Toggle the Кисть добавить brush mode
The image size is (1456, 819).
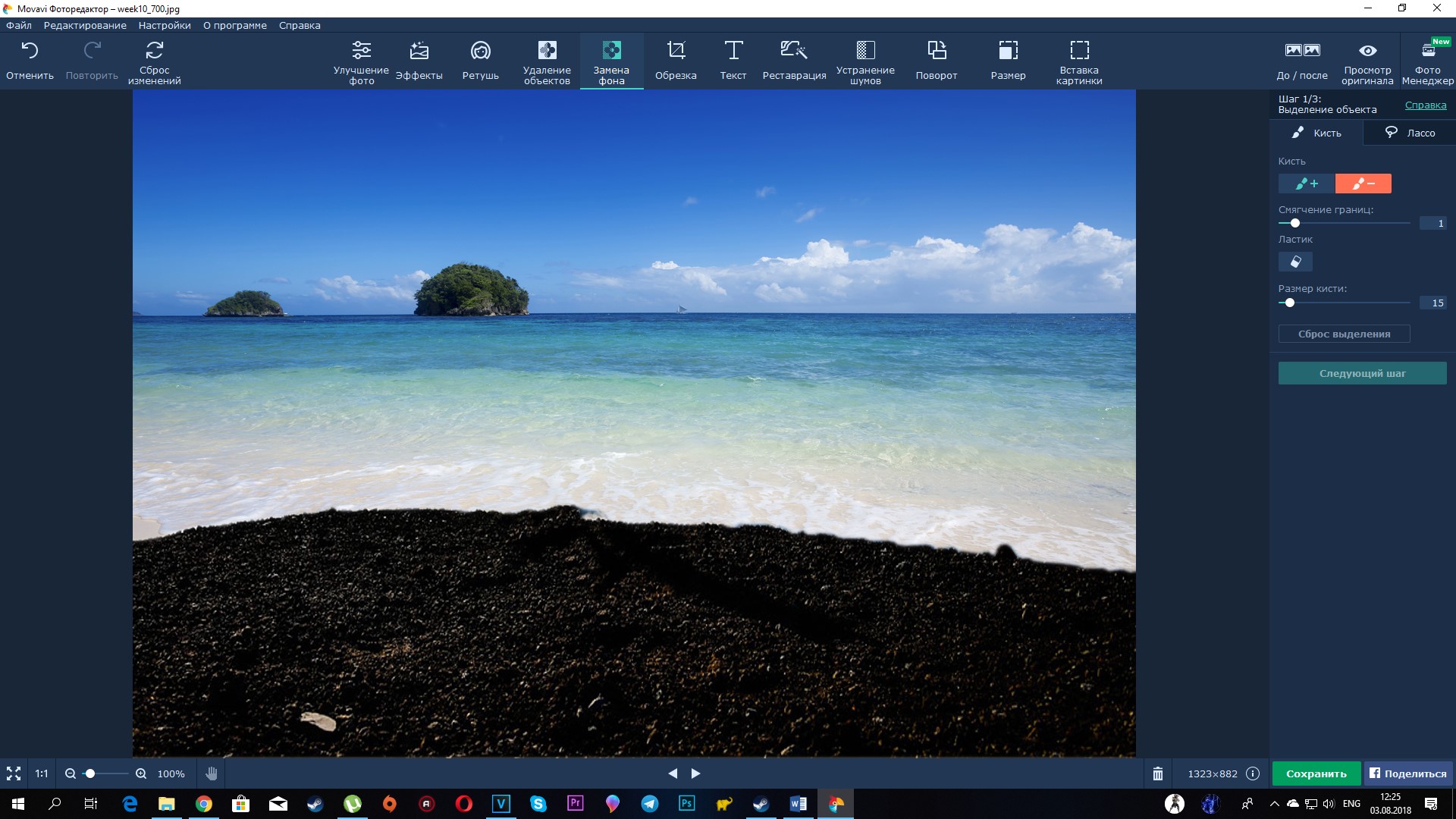1307,183
